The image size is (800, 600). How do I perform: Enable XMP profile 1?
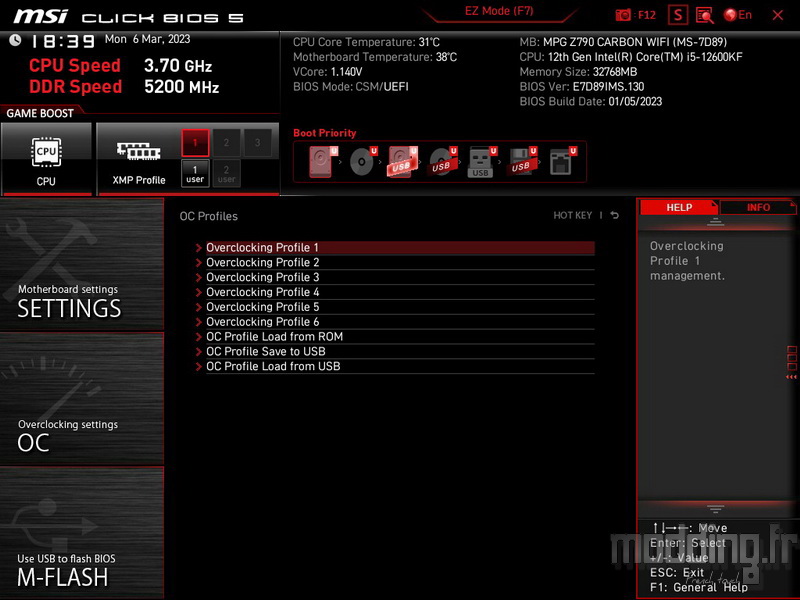tap(195, 143)
